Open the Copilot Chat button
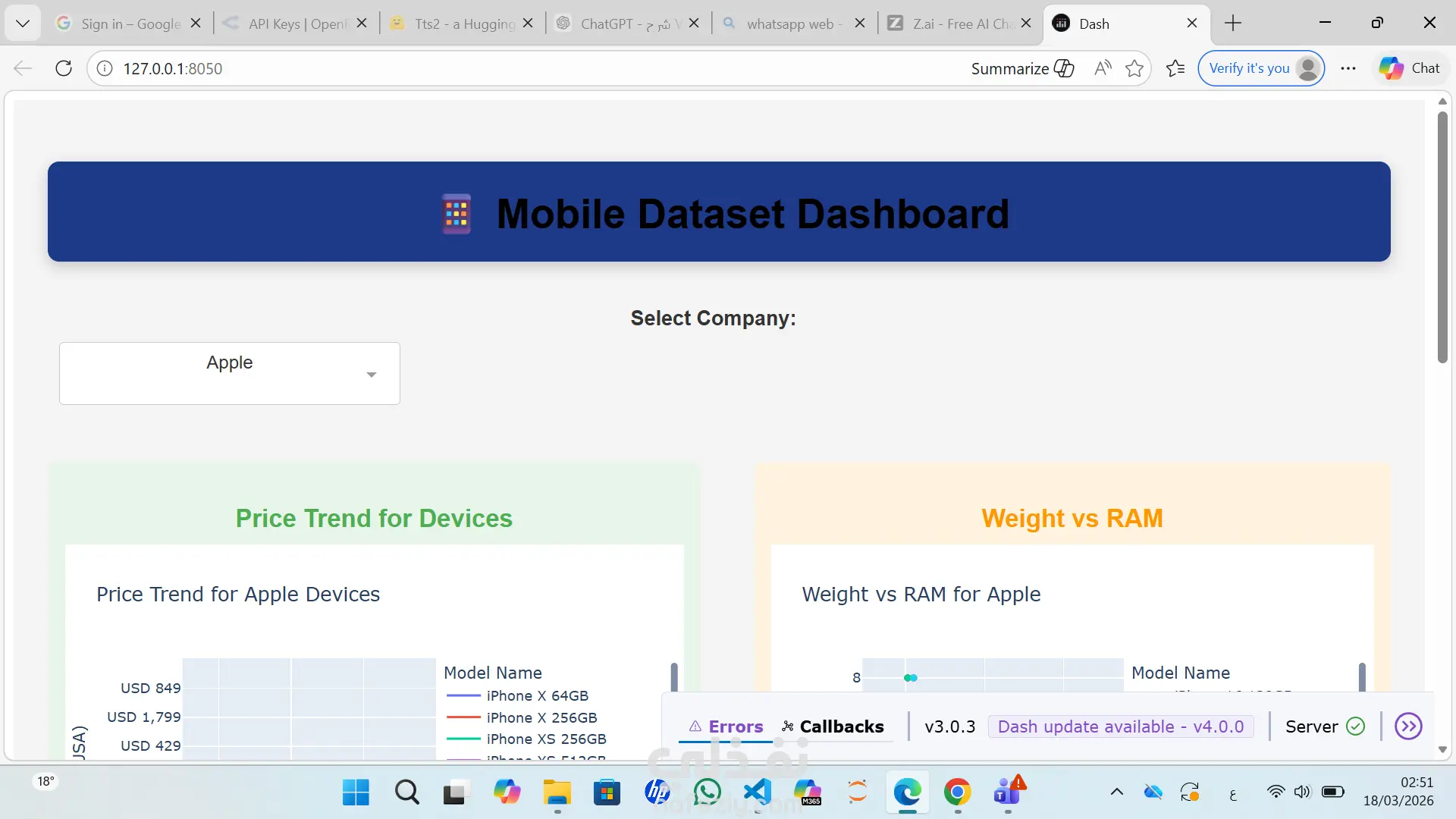This screenshot has width=1456, height=819. [1410, 68]
